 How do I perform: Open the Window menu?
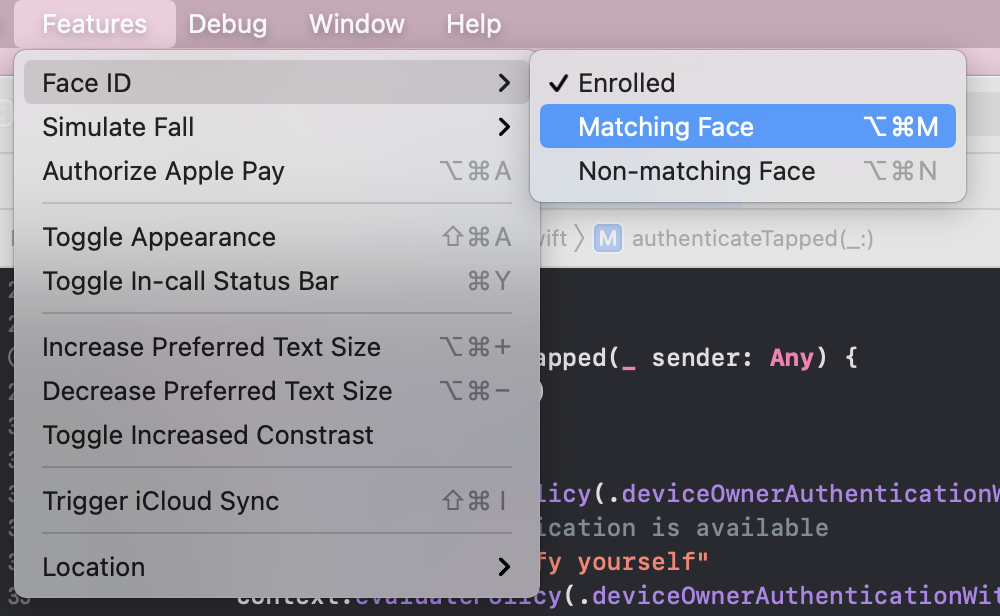(357, 24)
